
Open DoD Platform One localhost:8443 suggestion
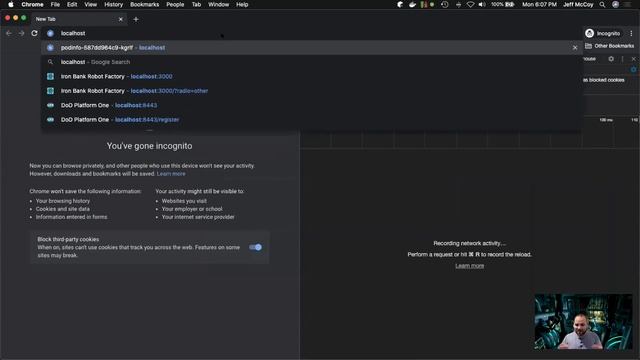point(312,105)
